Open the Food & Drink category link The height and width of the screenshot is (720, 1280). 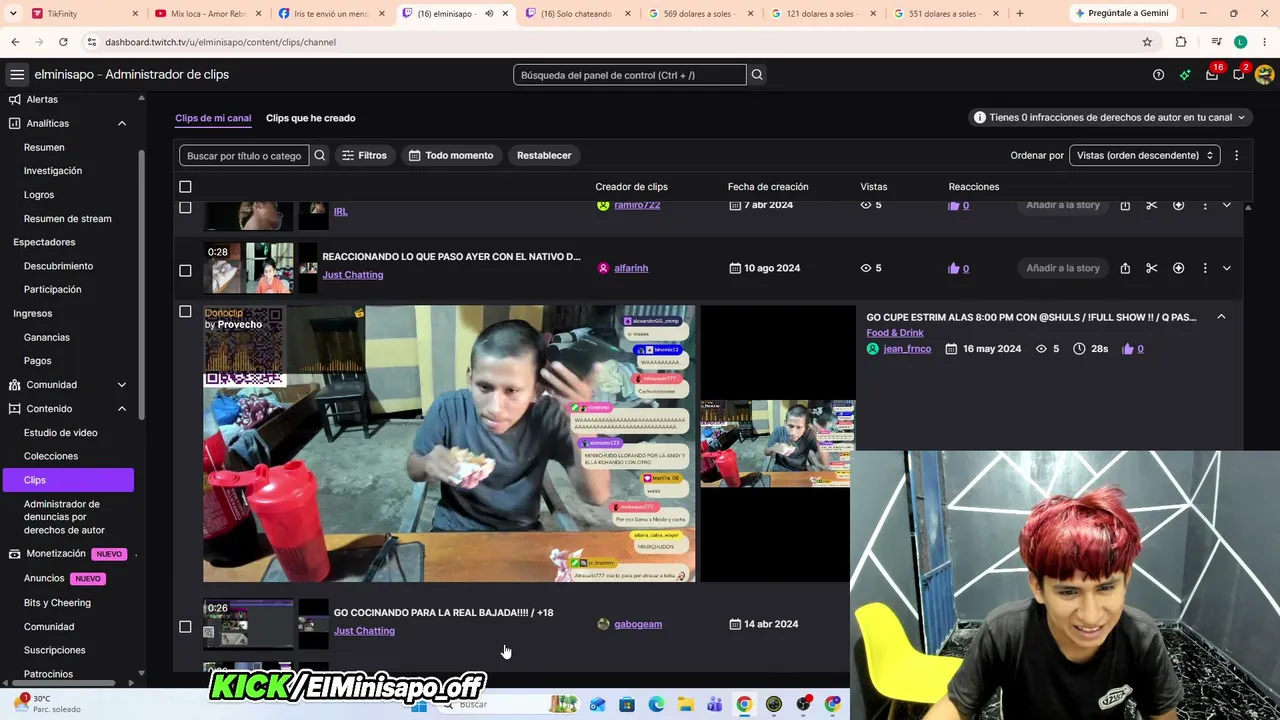[x=895, y=333]
